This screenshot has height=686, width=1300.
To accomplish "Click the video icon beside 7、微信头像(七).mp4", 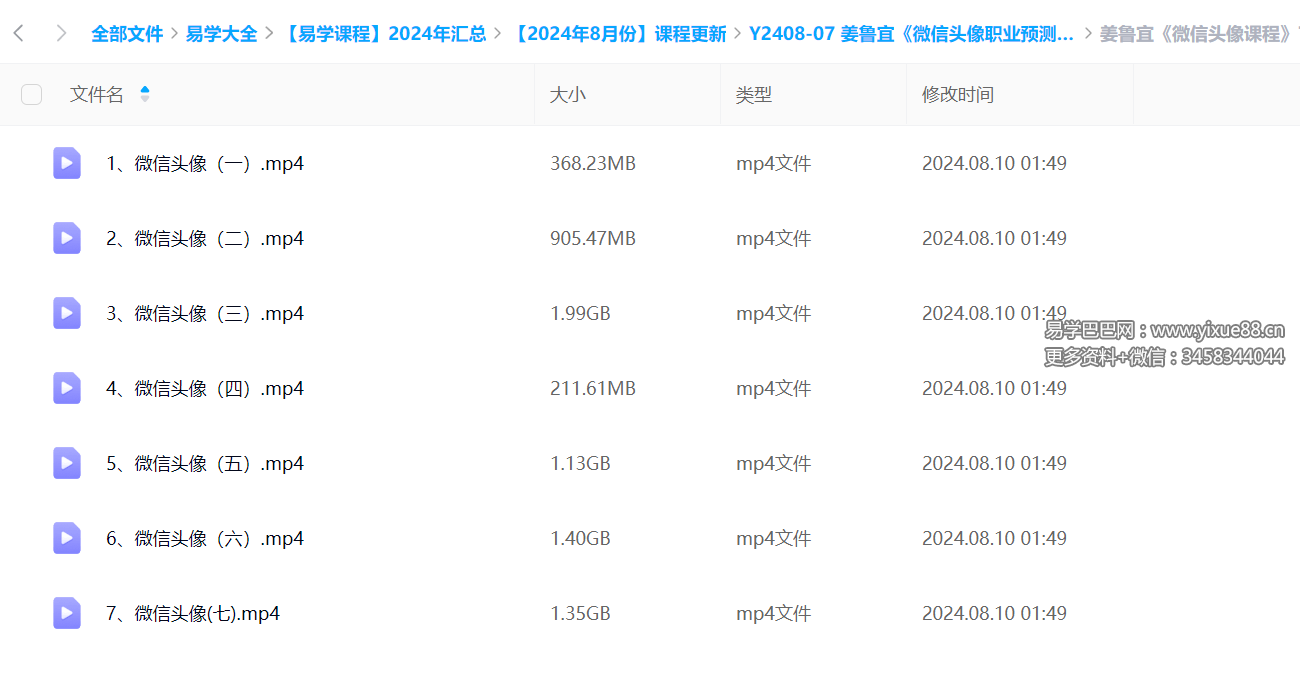I will (x=66, y=613).
